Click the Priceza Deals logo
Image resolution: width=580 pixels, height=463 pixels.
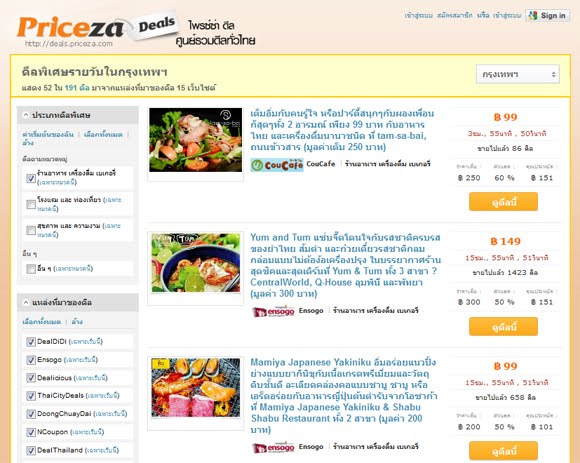pyautogui.click(x=97, y=29)
